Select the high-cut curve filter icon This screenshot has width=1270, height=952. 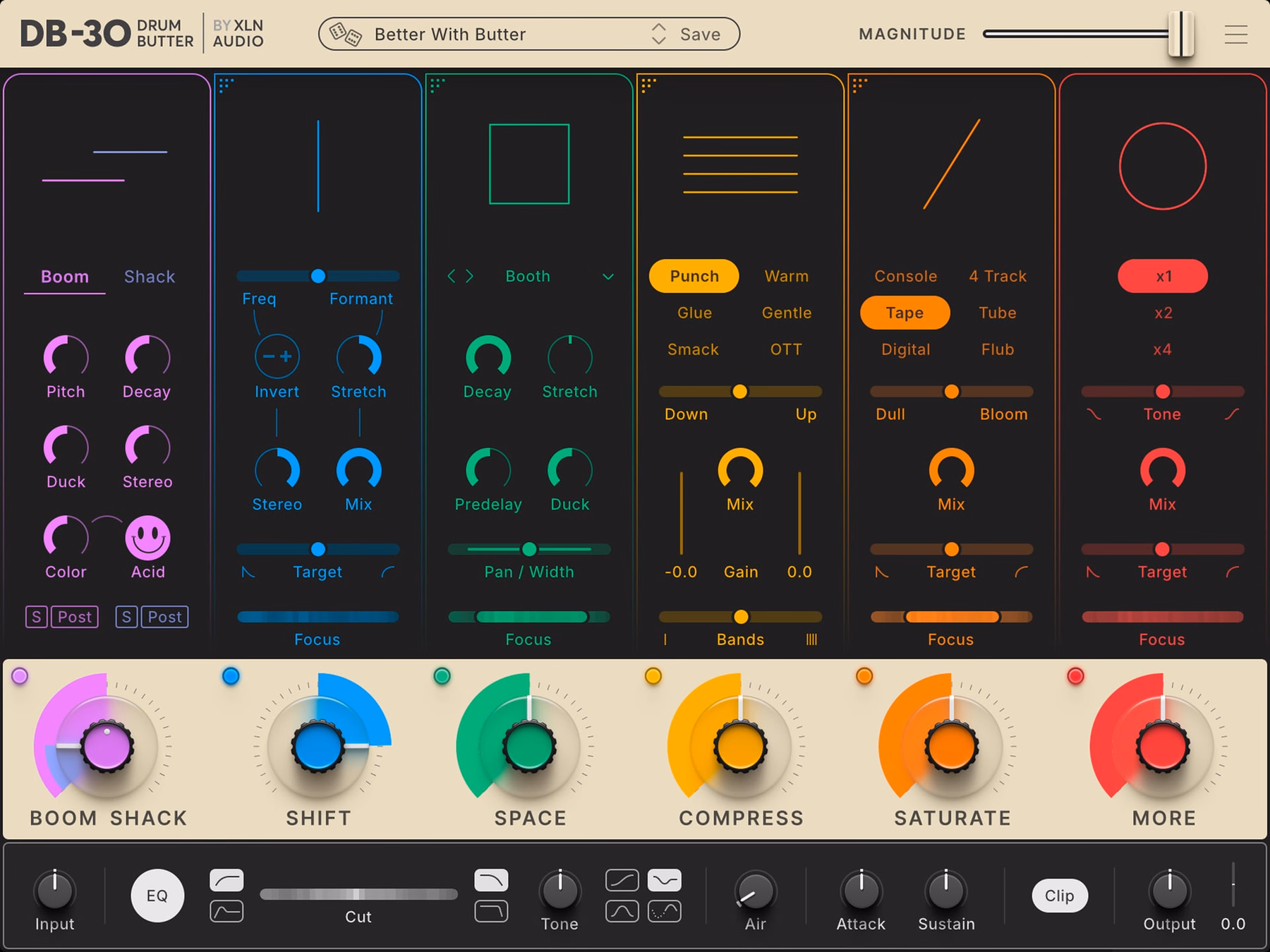click(x=491, y=880)
